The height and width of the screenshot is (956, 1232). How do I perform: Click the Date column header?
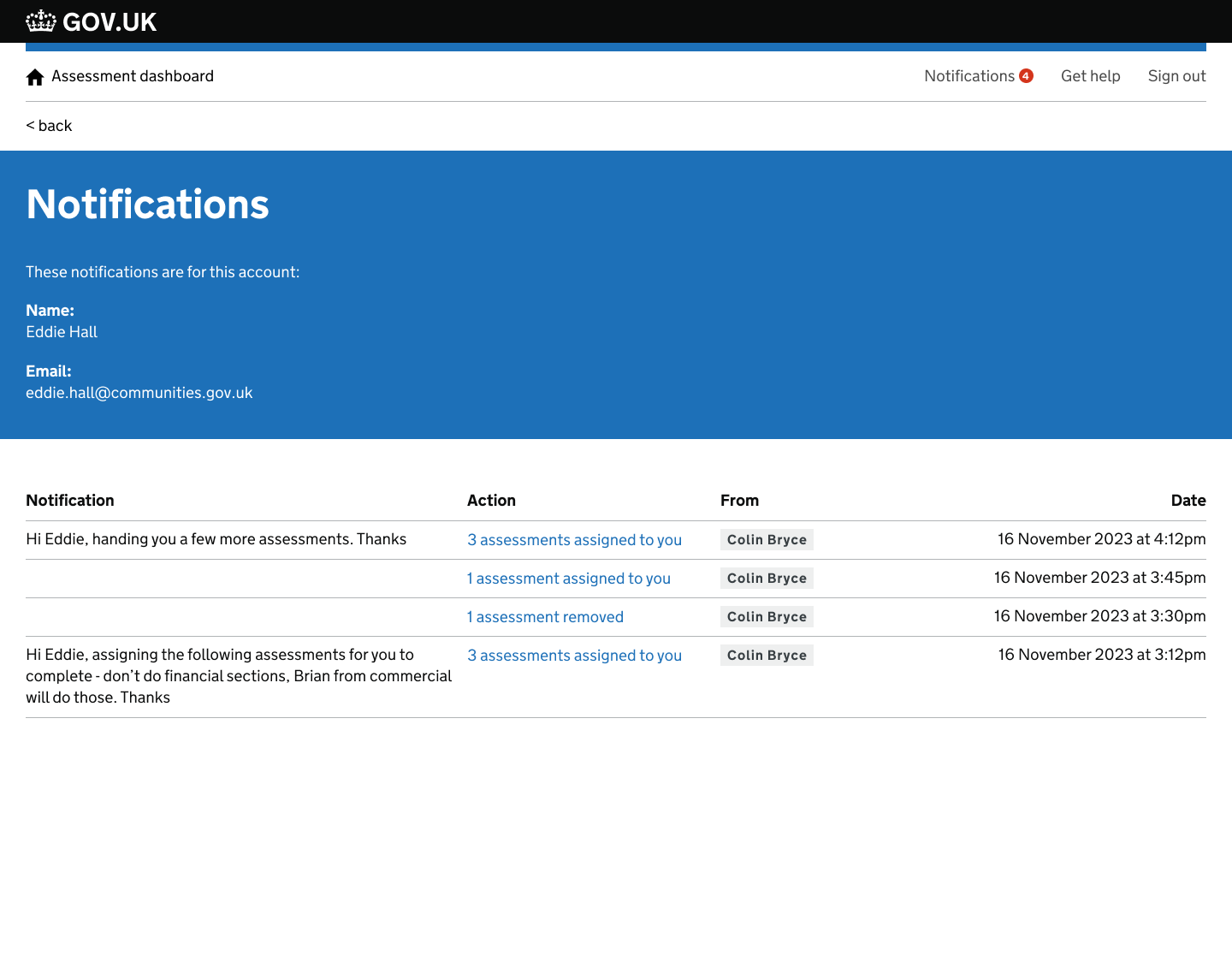click(x=1188, y=501)
